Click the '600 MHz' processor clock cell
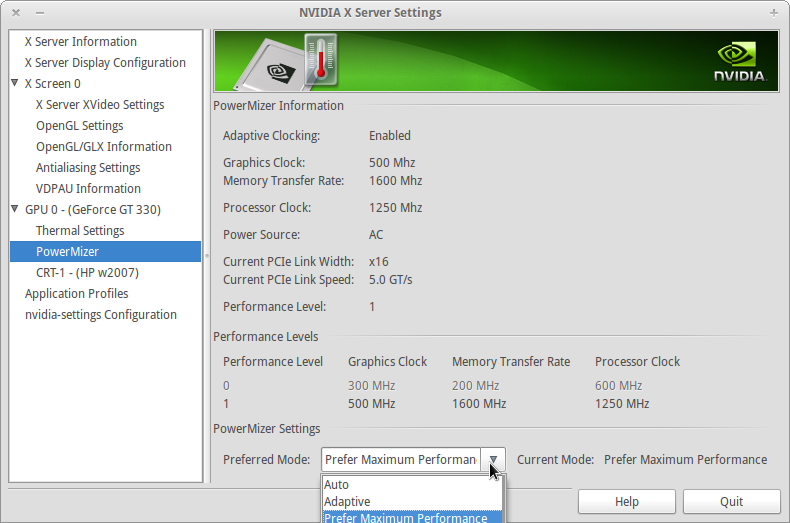This screenshot has height=523, width=790. (618, 386)
